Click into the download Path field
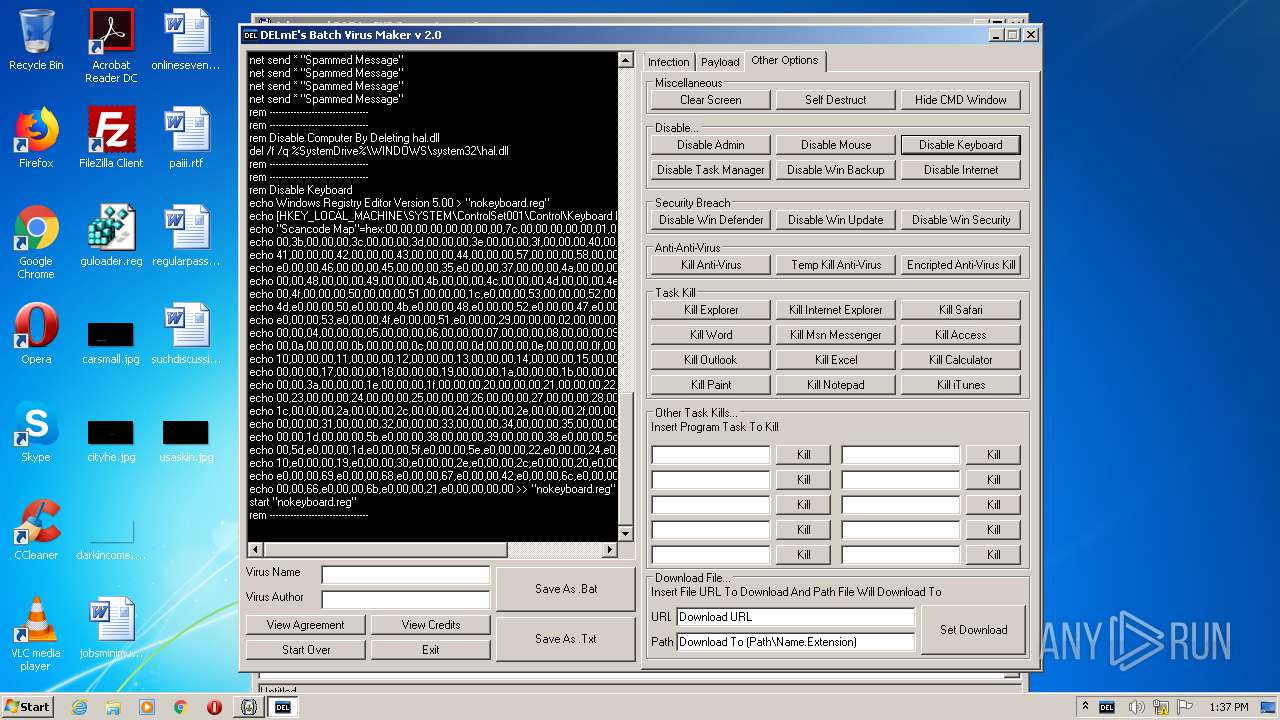This screenshot has width=1280, height=720. 796,642
